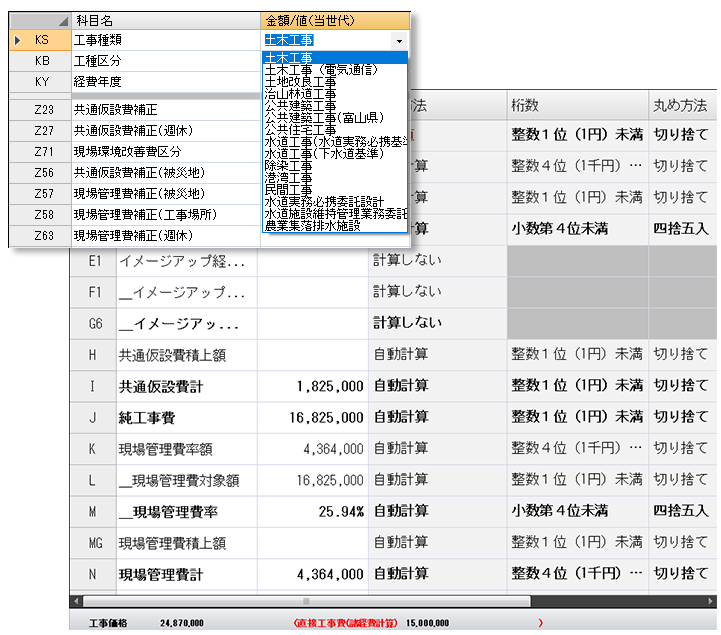Click the 丸め方法 column header
Image resolution: width=721 pixels, height=635 pixels.
click(x=681, y=105)
